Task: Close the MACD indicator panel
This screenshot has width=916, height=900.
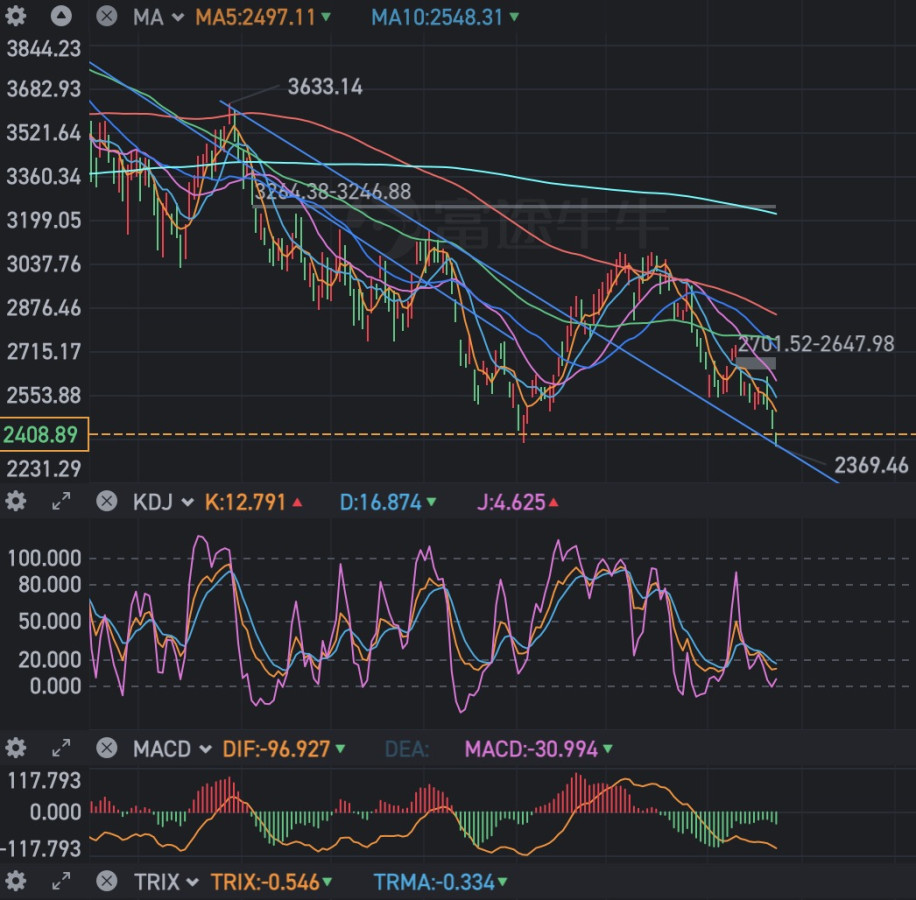Action: pos(107,748)
